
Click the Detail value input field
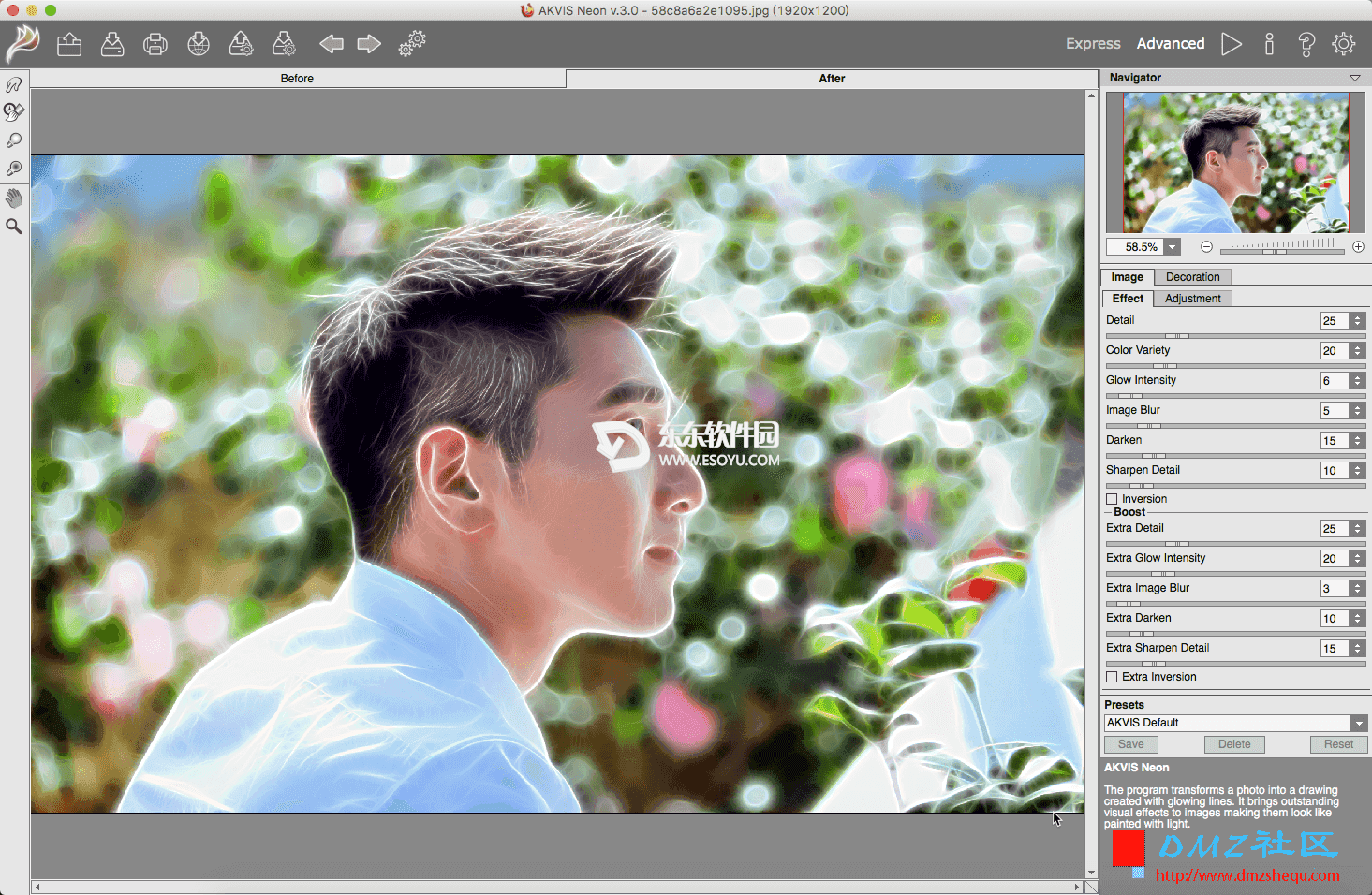tap(1335, 320)
